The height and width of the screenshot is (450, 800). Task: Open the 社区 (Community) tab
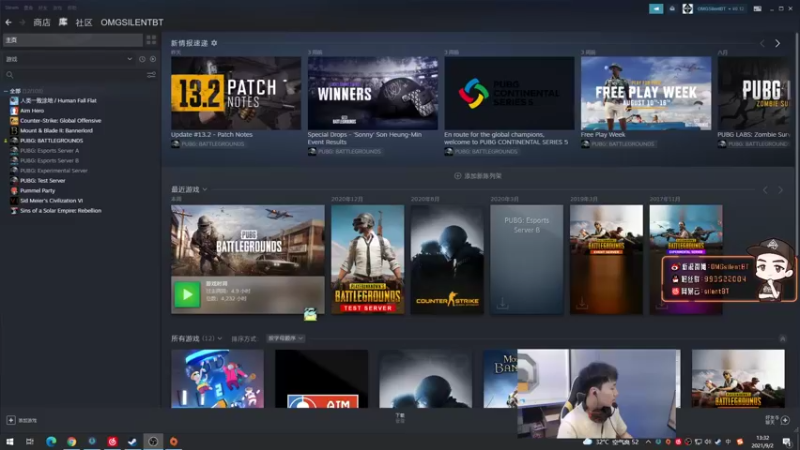pyautogui.click(x=84, y=22)
